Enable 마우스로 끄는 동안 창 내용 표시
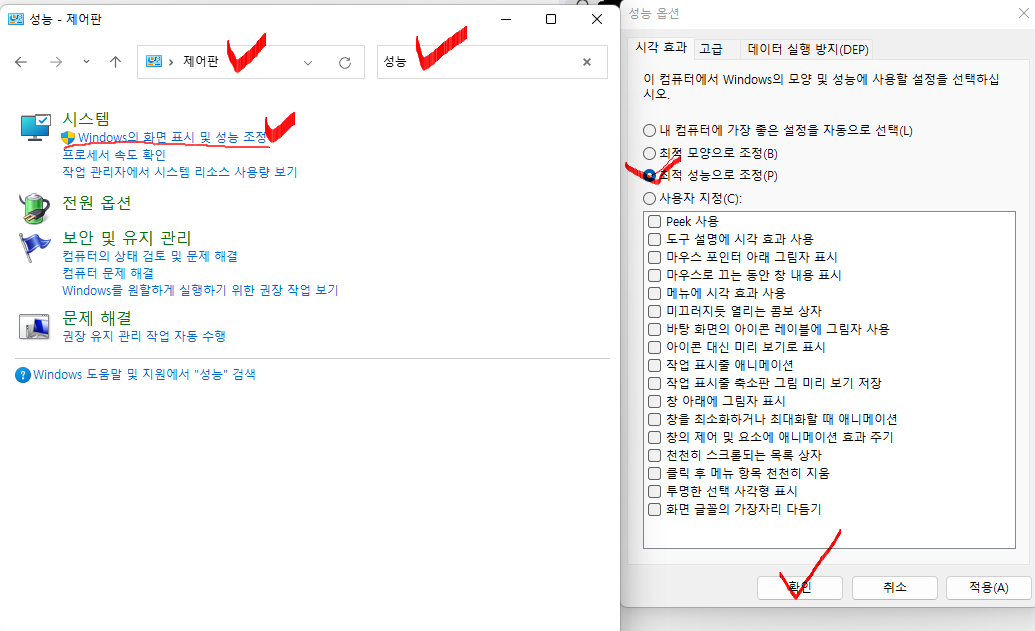The image size is (1035, 631). [654, 275]
